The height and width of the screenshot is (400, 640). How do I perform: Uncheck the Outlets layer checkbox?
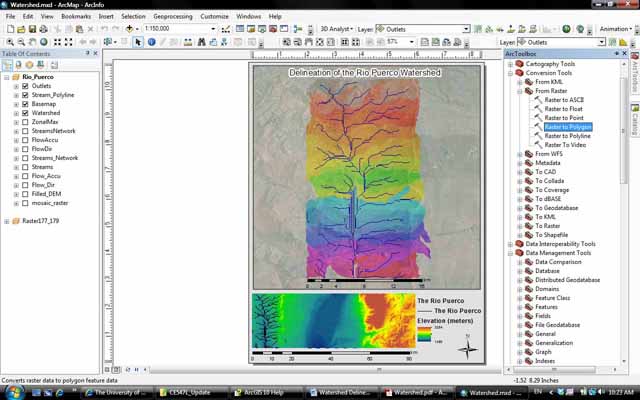25,86
